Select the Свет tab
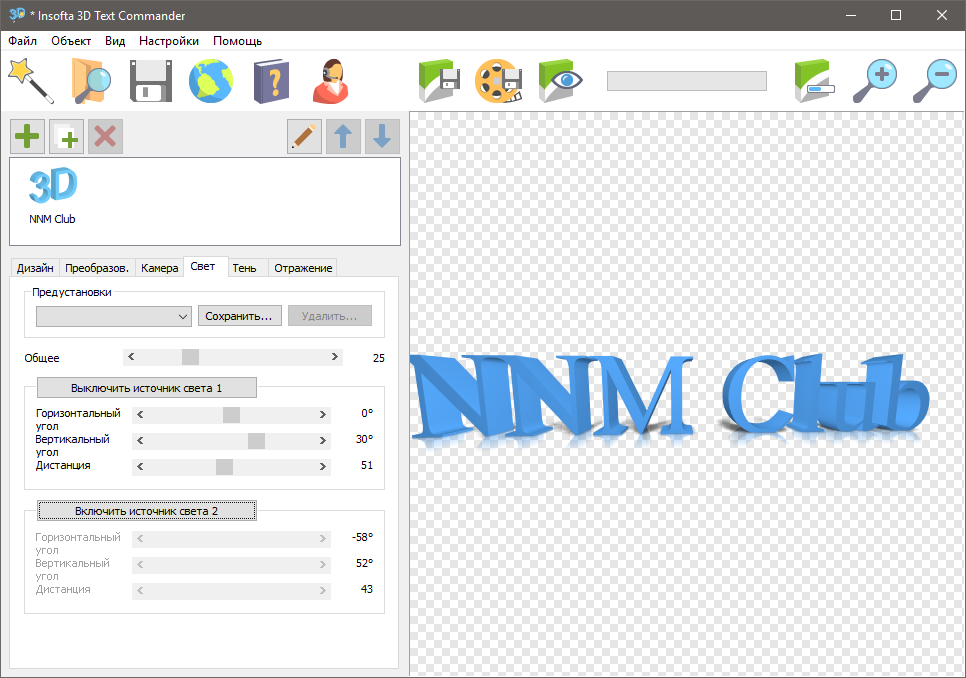966x678 pixels. pyautogui.click(x=206, y=267)
